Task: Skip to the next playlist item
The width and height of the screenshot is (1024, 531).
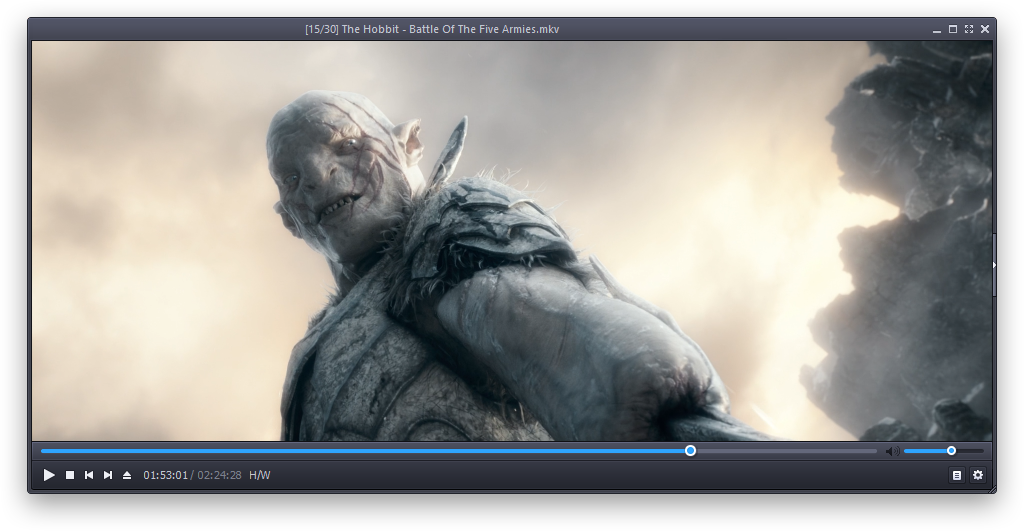Action: pos(108,475)
